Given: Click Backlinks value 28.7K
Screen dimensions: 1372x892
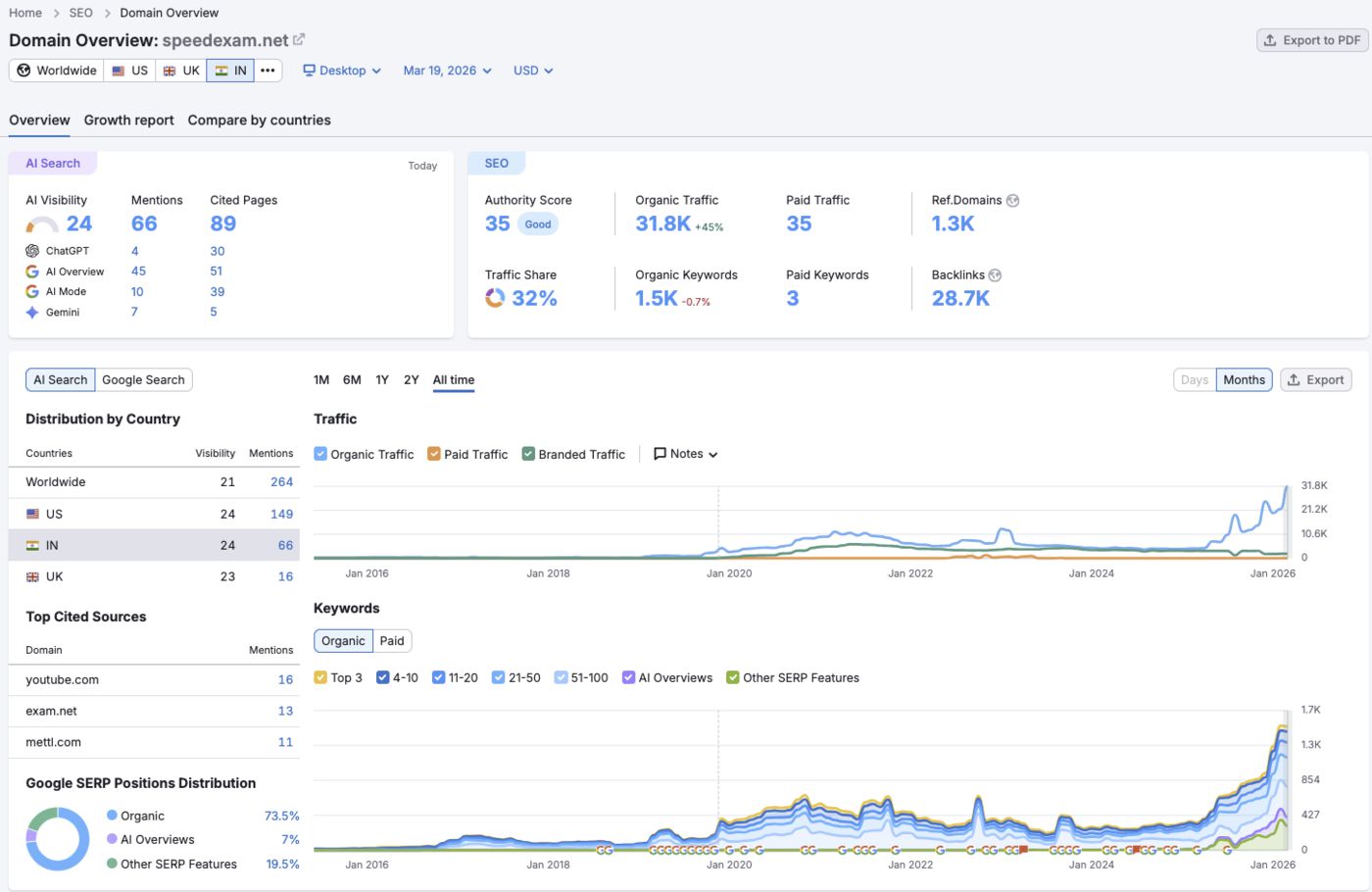Looking at the screenshot, I should 960,298.
